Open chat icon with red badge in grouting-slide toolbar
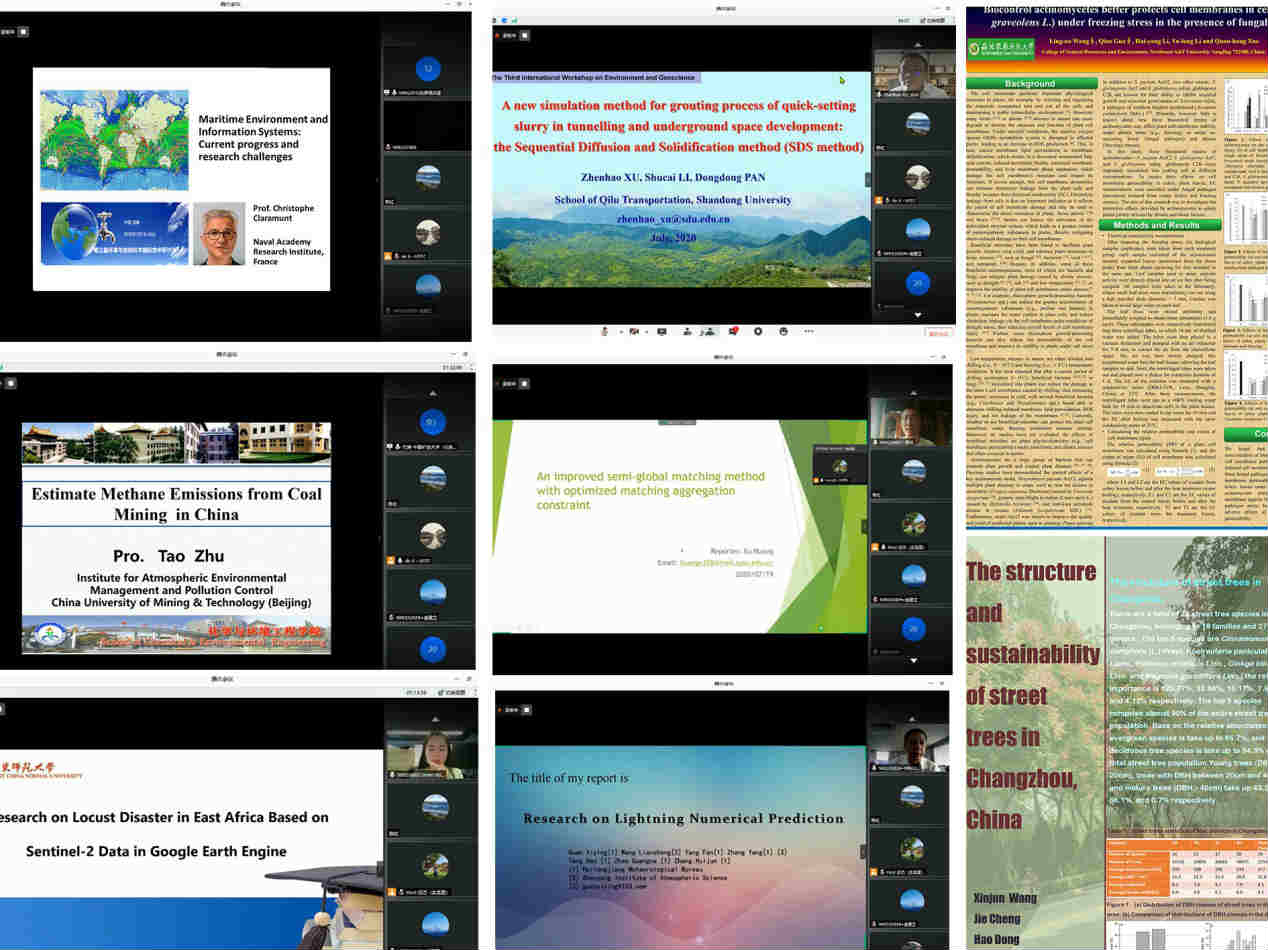This screenshot has width=1268, height=950. click(x=733, y=331)
